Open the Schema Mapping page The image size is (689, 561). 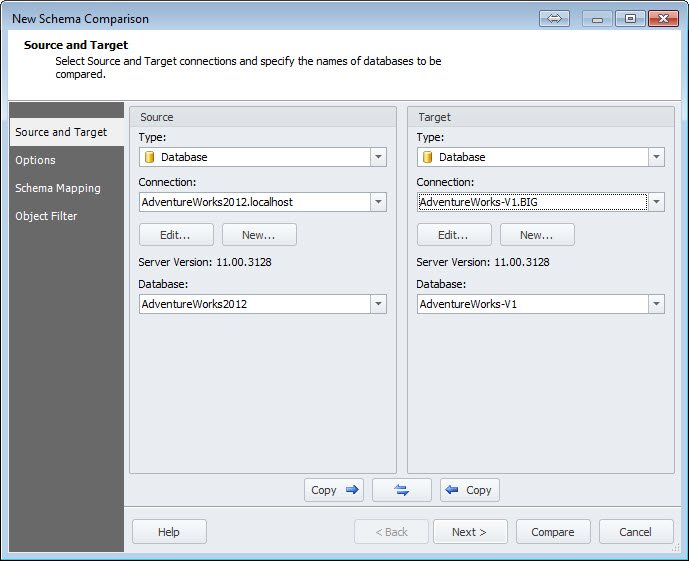[x=58, y=188]
